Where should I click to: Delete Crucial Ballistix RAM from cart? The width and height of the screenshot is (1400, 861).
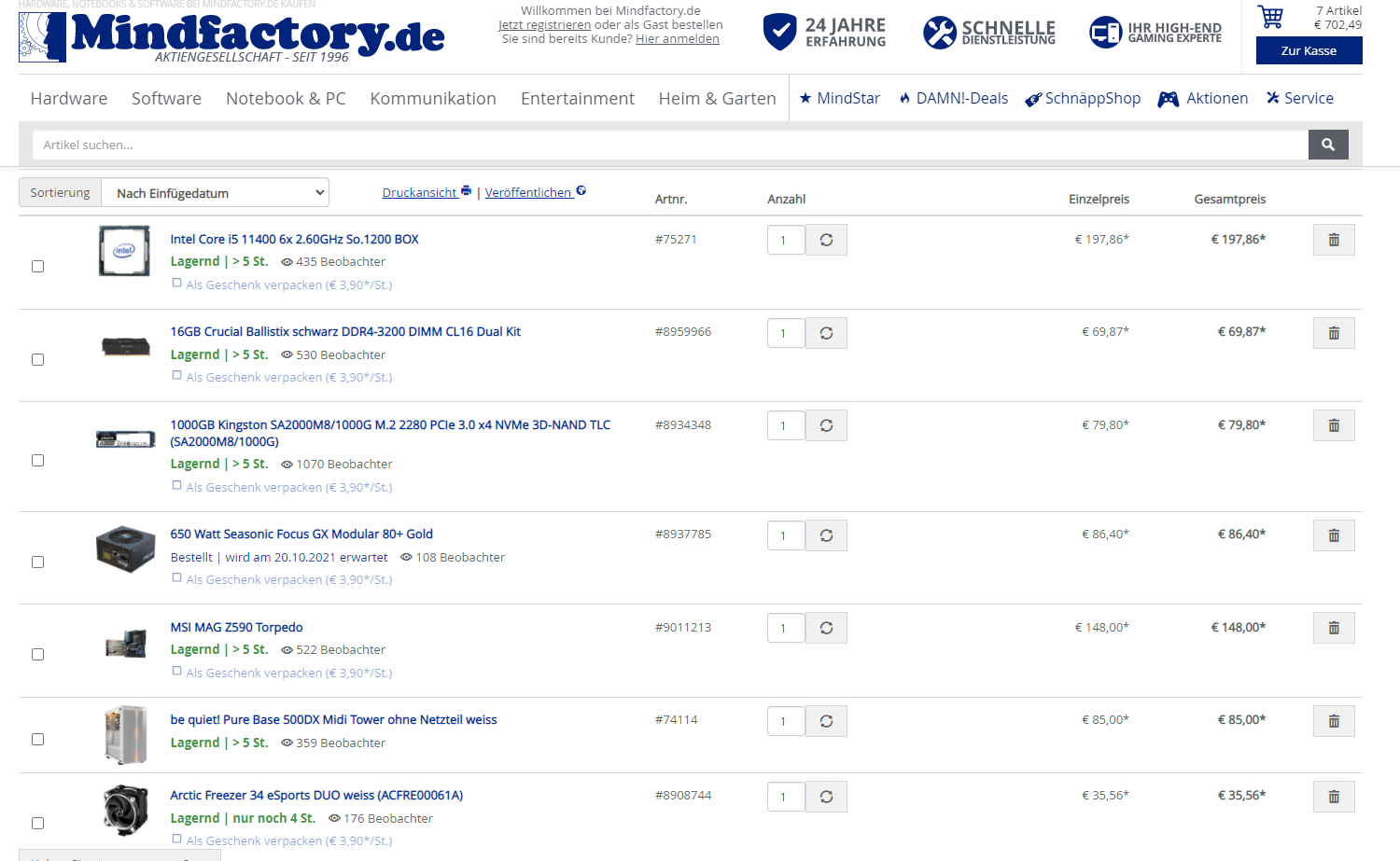1334,333
